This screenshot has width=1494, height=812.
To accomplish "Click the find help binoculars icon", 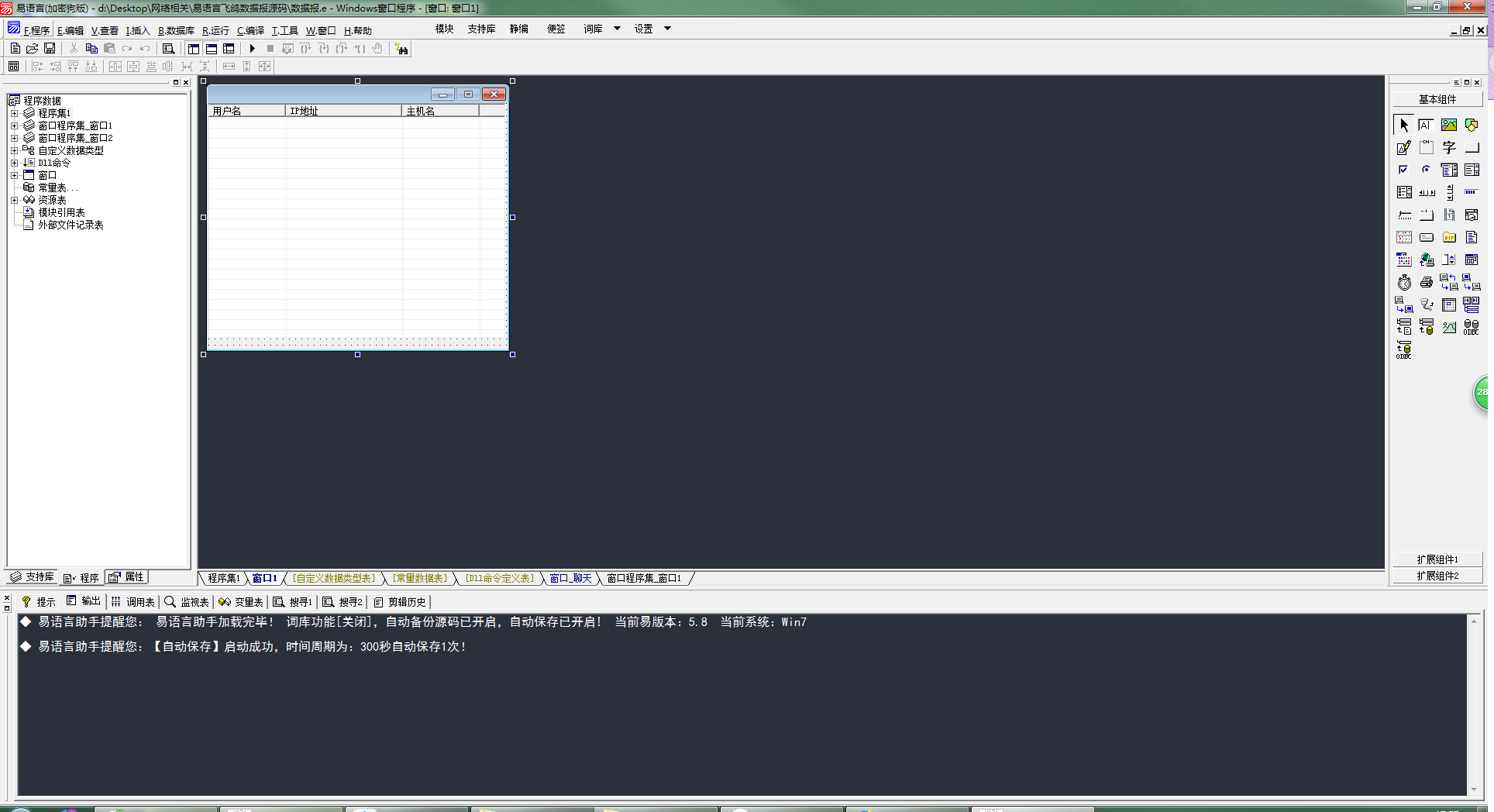I will pos(401,49).
